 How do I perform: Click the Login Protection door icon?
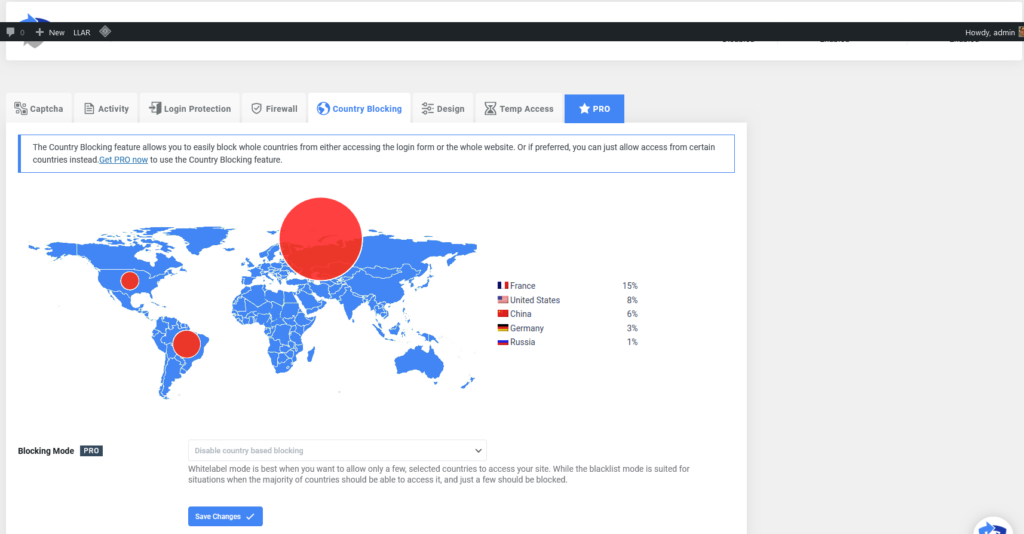coord(155,108)
